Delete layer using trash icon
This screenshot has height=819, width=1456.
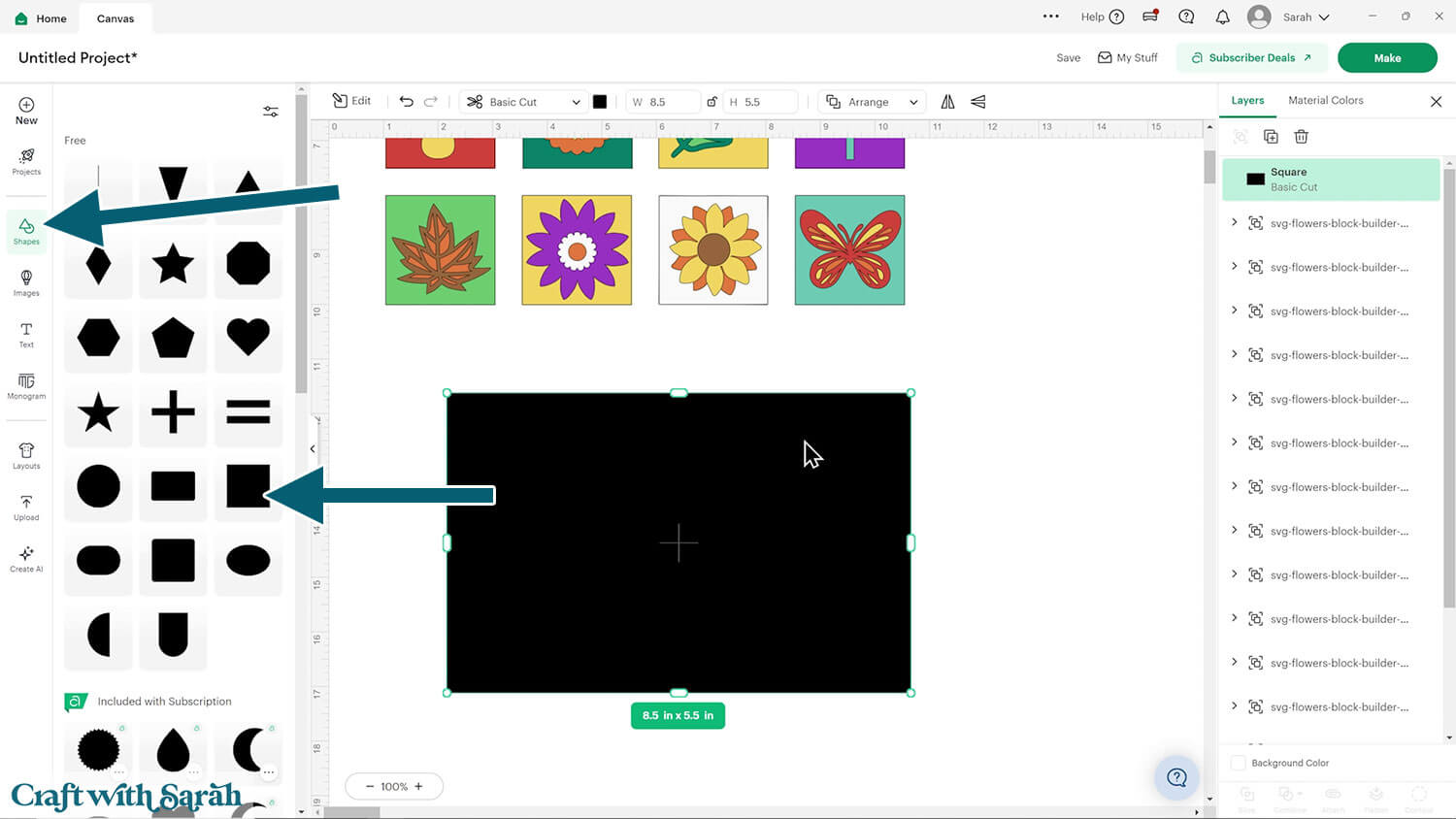point(1301,137)
